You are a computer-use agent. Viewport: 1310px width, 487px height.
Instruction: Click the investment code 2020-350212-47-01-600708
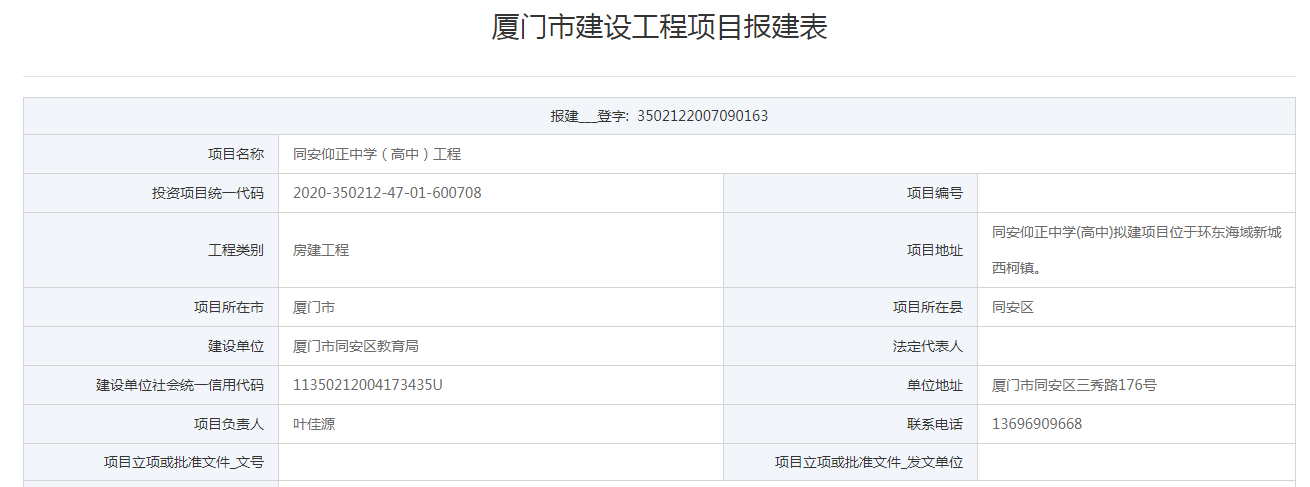[387, 193]
